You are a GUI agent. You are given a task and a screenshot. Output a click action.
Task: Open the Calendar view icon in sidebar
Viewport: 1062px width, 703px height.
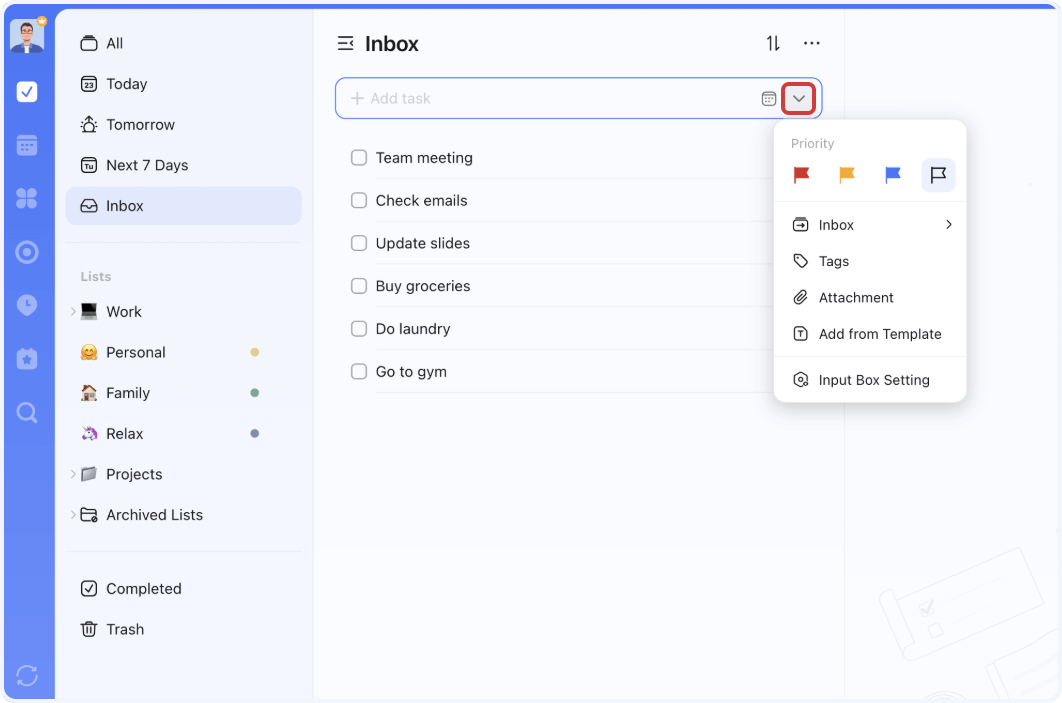pyautogui.click(x=27, y=145)
